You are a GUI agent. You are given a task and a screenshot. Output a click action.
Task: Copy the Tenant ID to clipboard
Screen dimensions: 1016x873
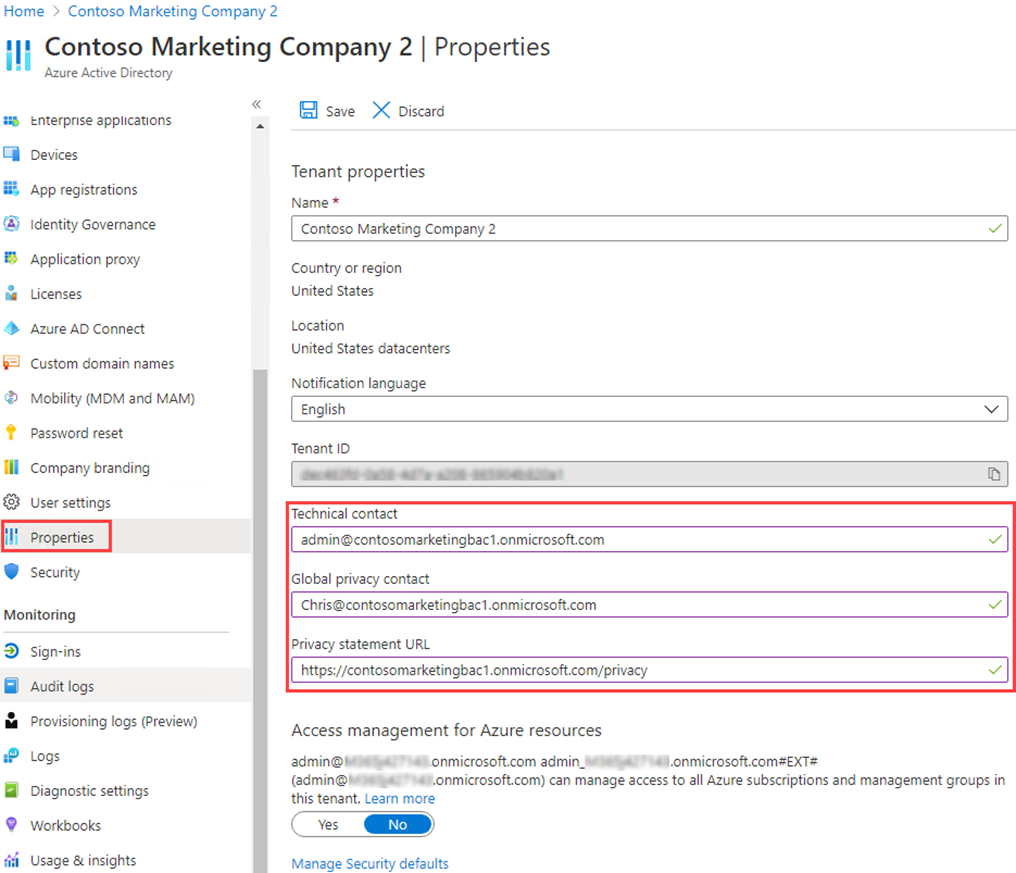993,474
